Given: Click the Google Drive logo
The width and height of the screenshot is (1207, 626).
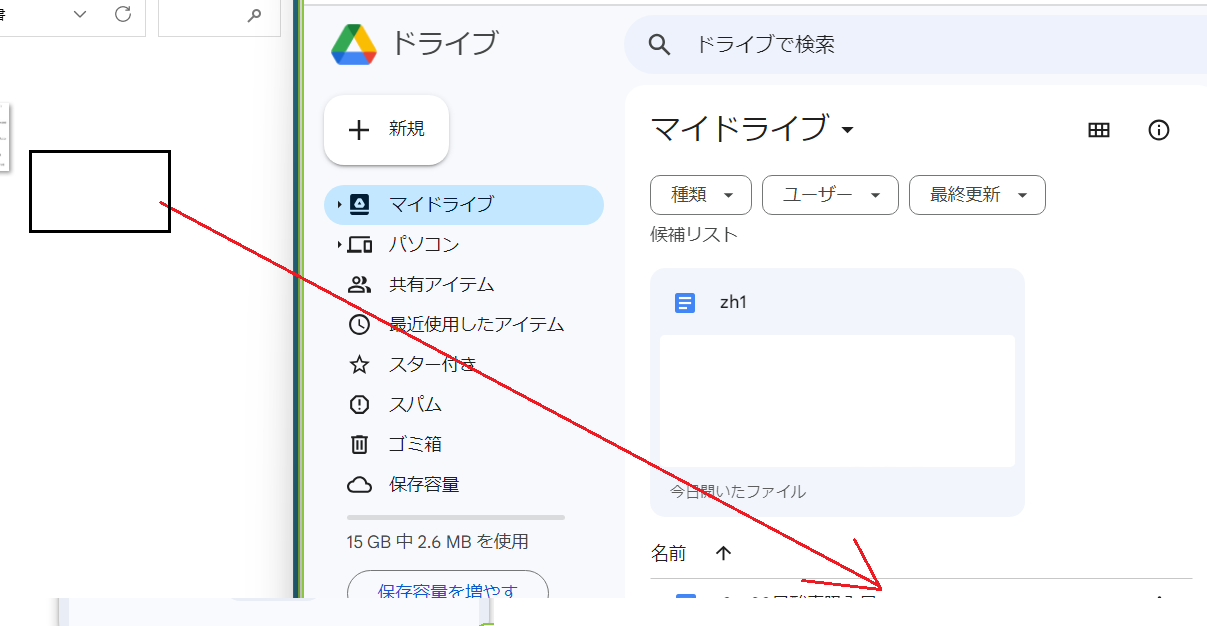Looking at the screenshot, I should coord(354,44).
